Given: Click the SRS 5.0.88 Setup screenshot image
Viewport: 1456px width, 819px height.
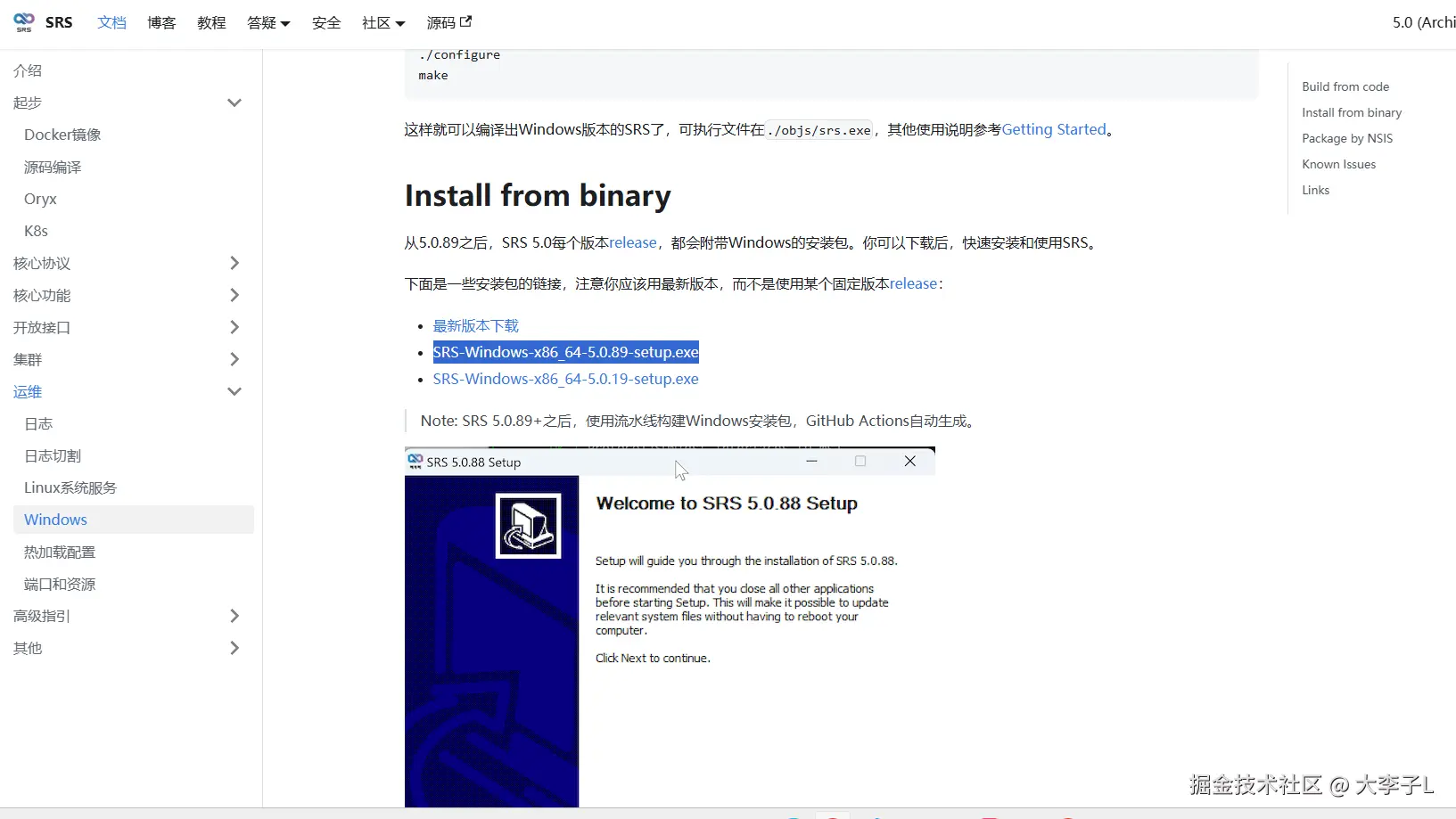Looking at the screenshot, I should pyautogui.click(x=670, y=627).
